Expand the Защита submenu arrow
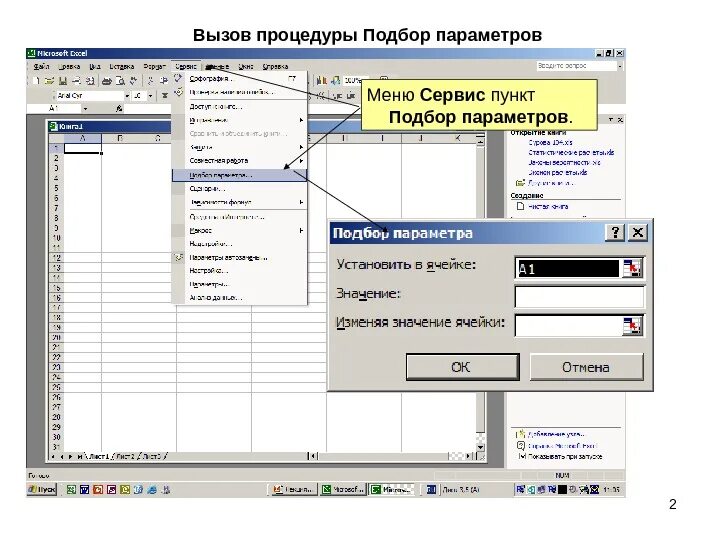 pos(302,147)
